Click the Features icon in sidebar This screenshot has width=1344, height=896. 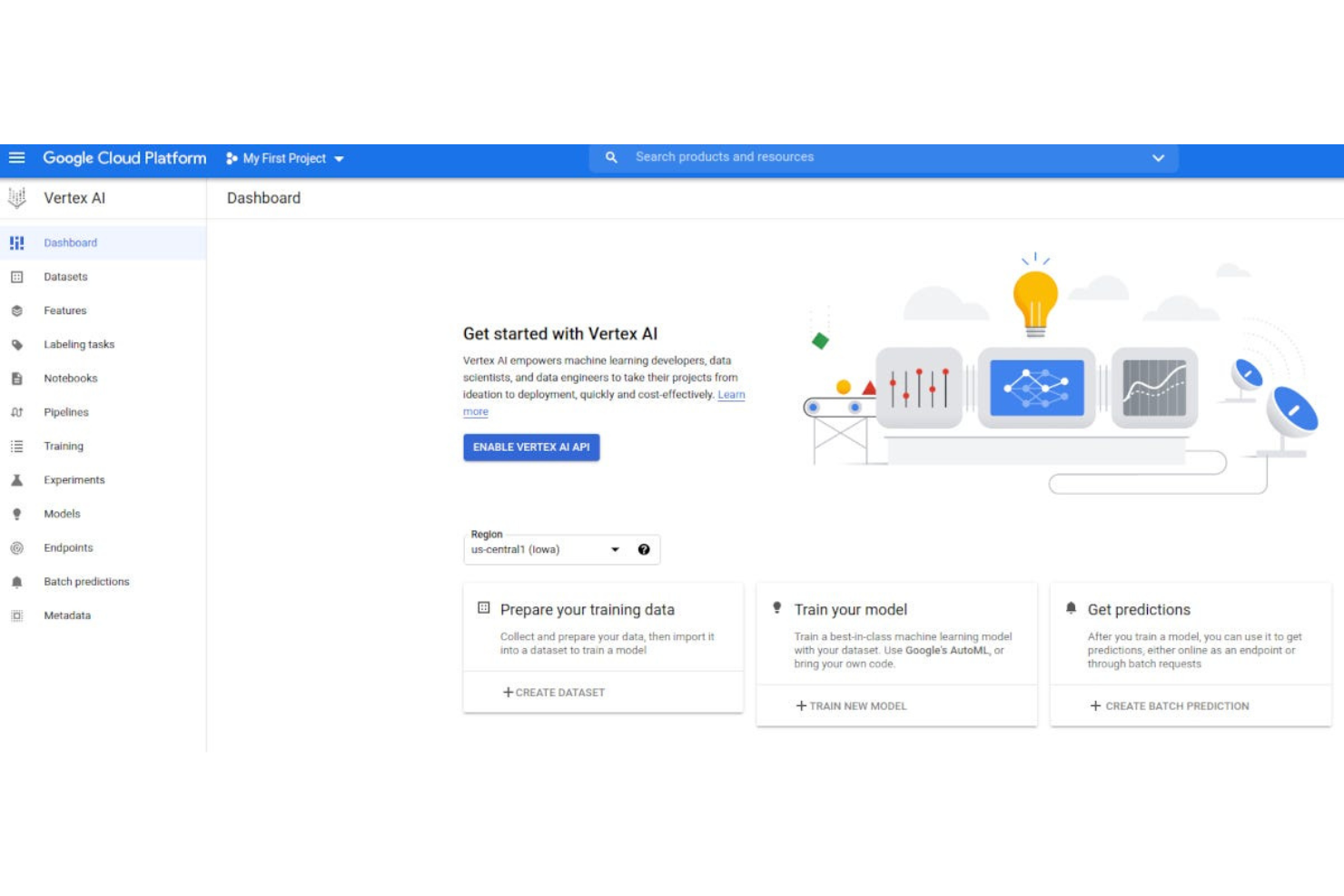coord(16,310)
